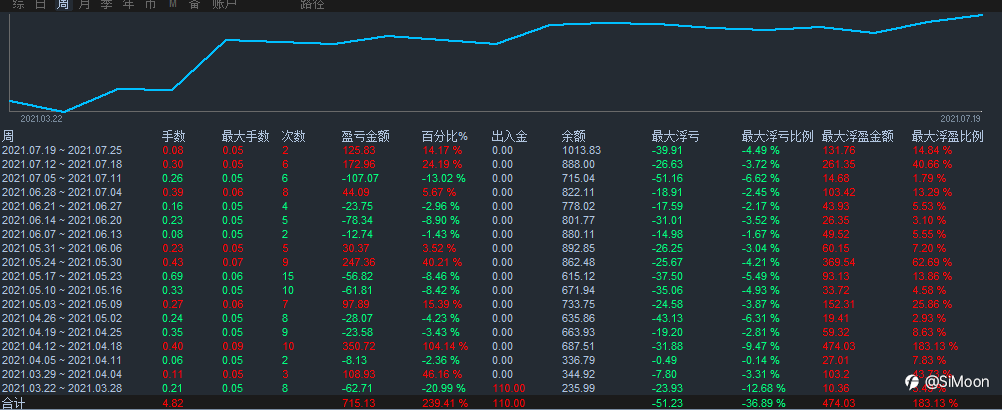Sort by 盈亏金额 column header
This screenshot has width=1002, height=410.
(x=366, y=136)
